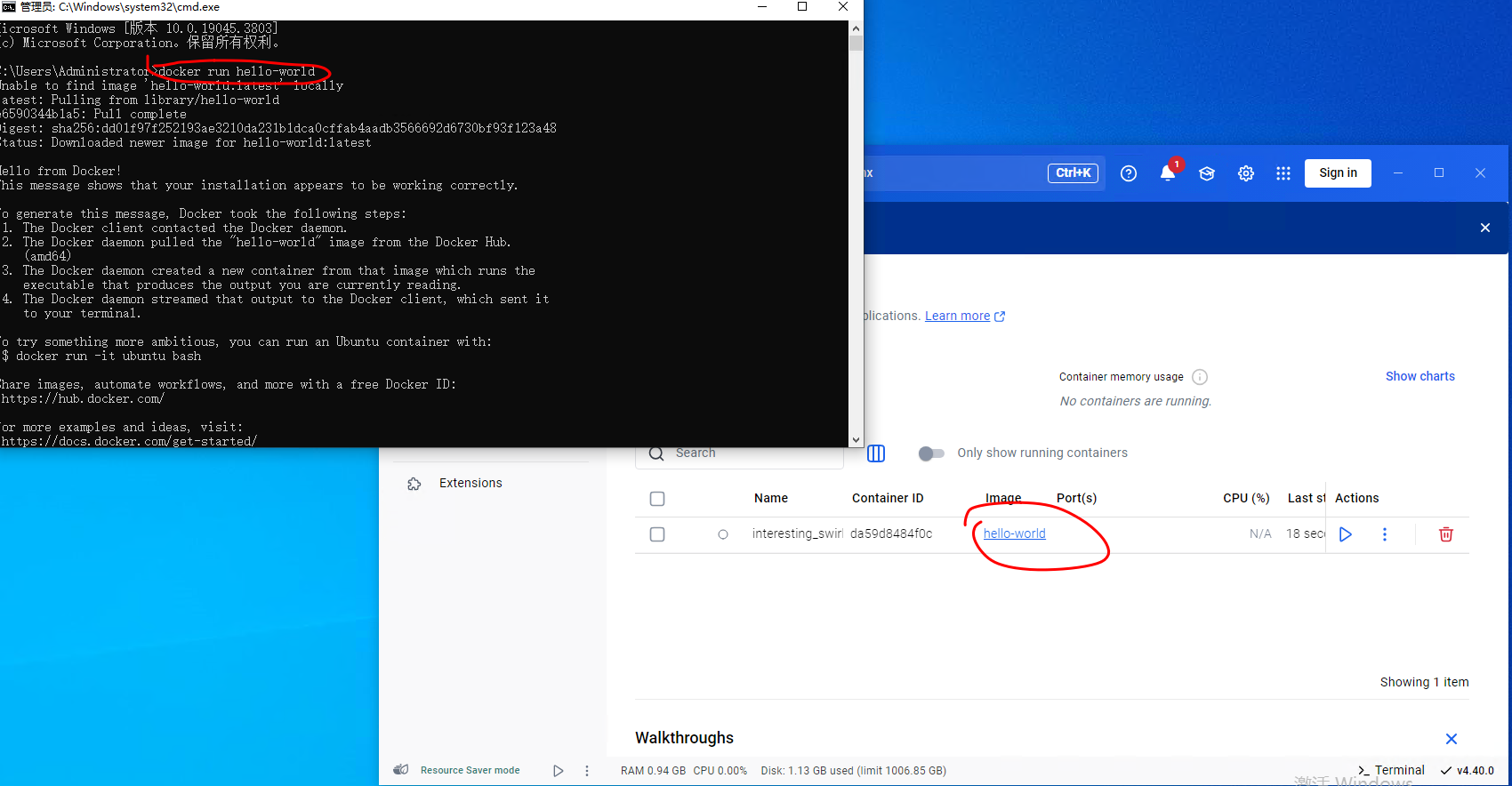Click the cmd window scrollbar up arrow
The height and width of the screenshot is (786, 1512).
click(x=856, y=28)
